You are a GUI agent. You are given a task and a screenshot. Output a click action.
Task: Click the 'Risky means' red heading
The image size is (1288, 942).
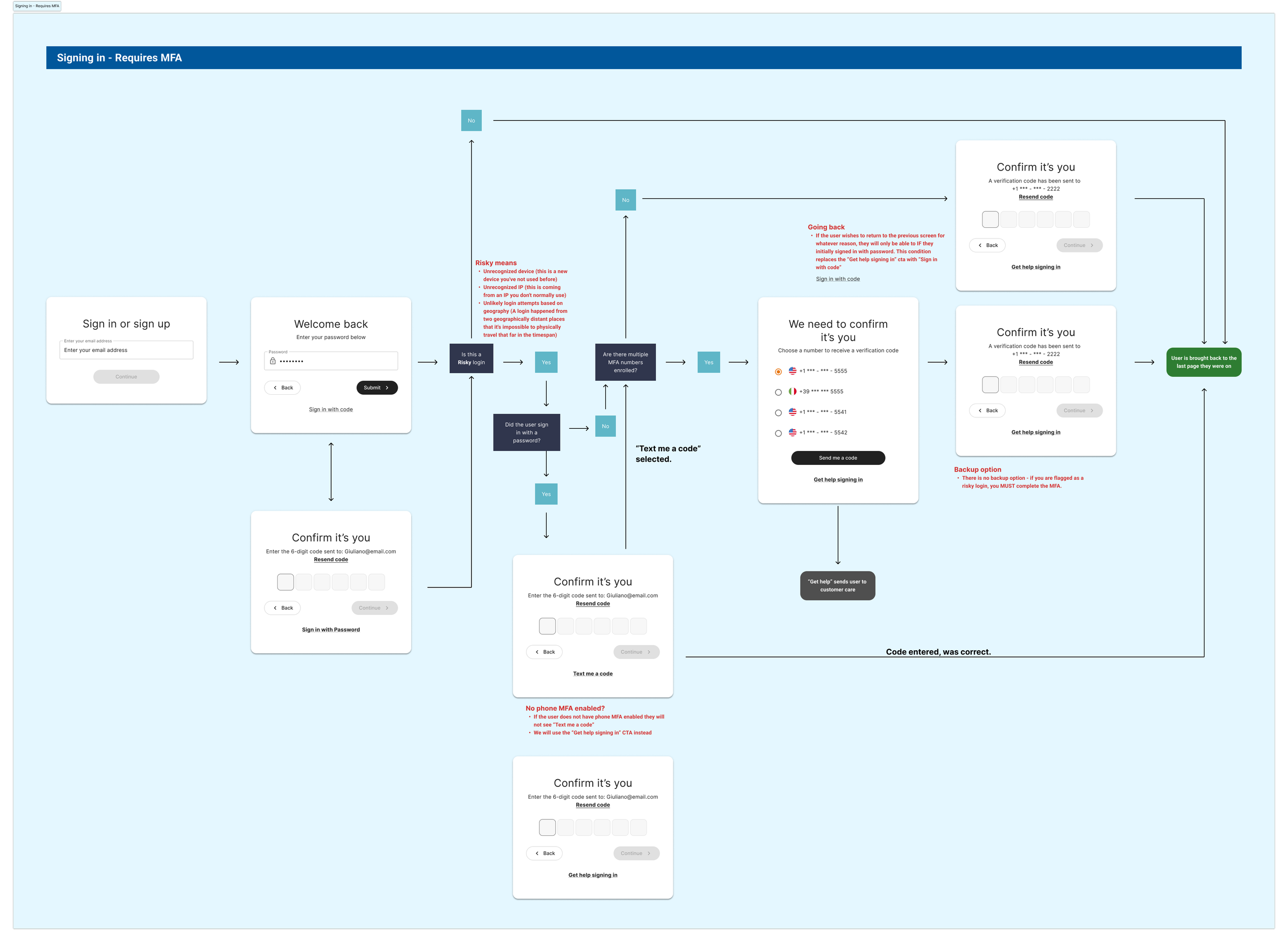496,263
